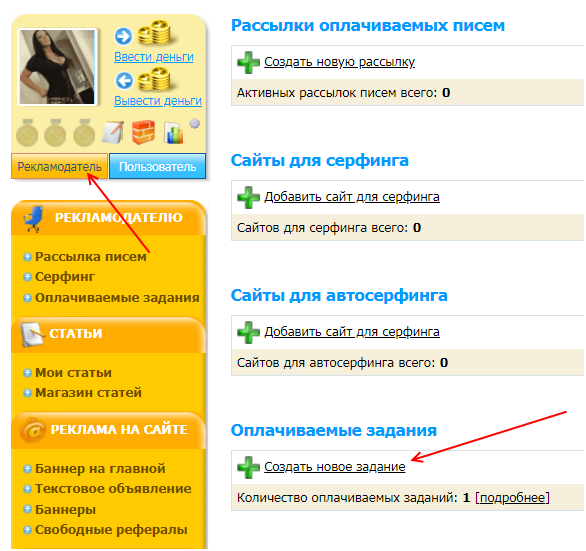
Task: Click the Оплачиваемые задания blue heading
Action: (x=334, y=430)
